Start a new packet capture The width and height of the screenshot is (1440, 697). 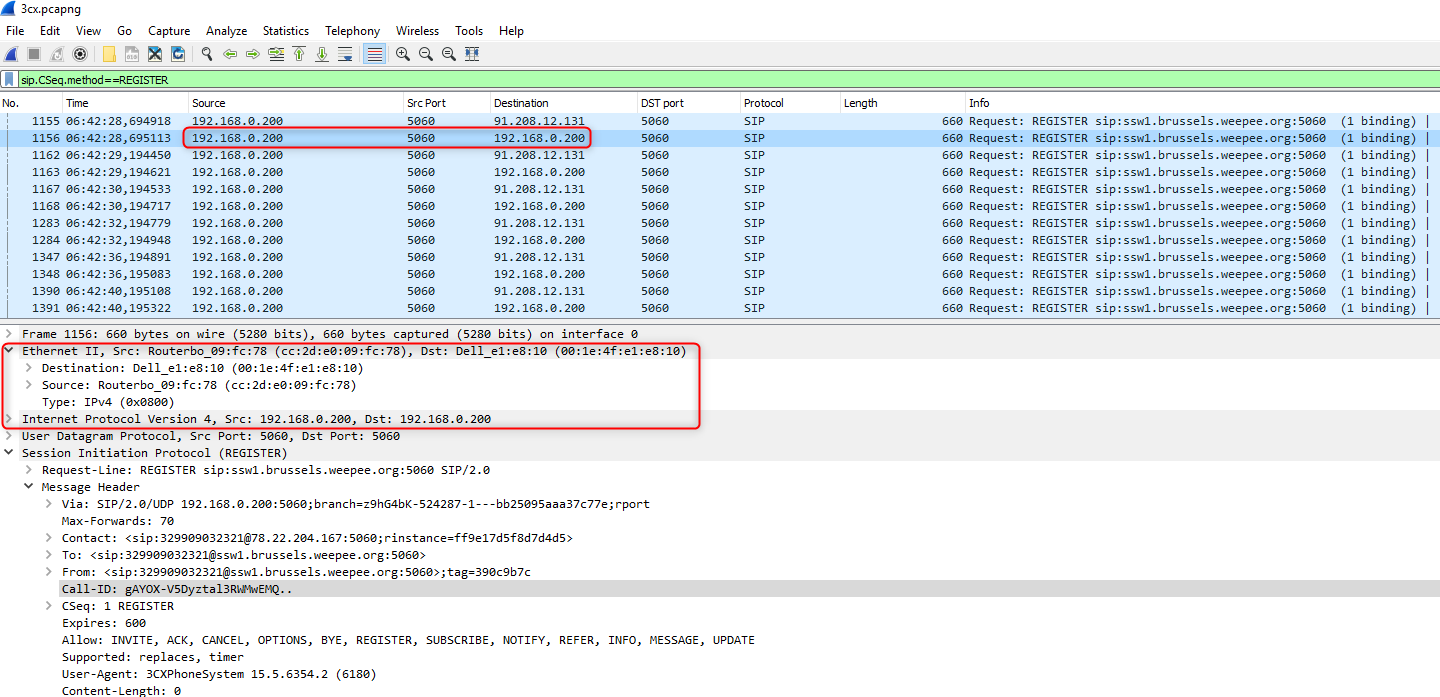(x=11, y=54)
